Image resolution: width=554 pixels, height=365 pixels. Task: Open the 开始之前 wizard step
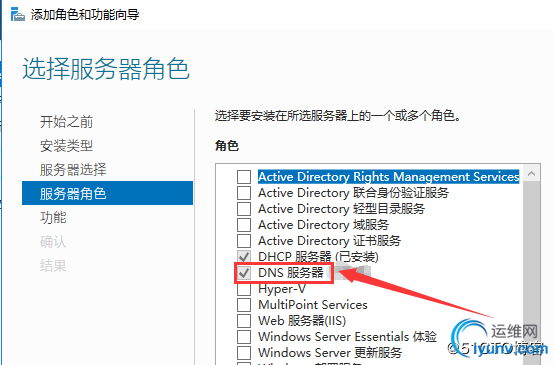[x=66, y=122]
